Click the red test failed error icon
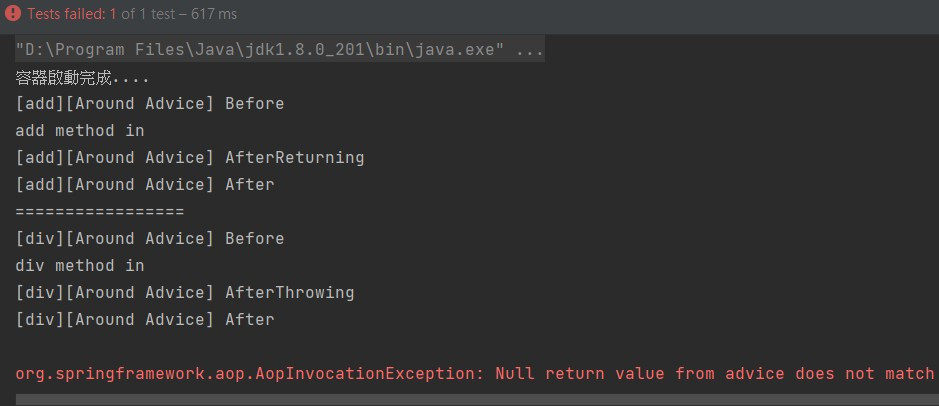The width and height of the screenshot is (939, 406). pyautogui.click(x=12, y=13)
